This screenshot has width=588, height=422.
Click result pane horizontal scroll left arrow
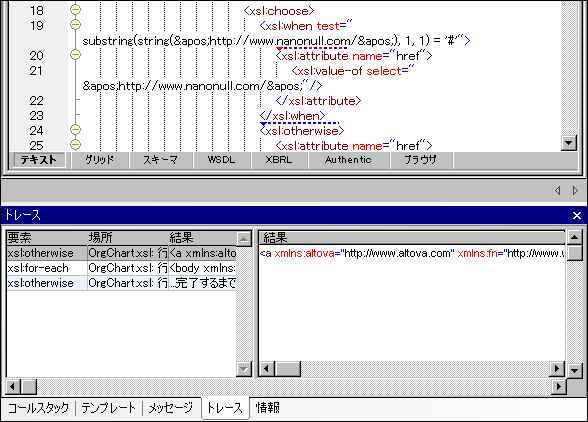[267, 369]
